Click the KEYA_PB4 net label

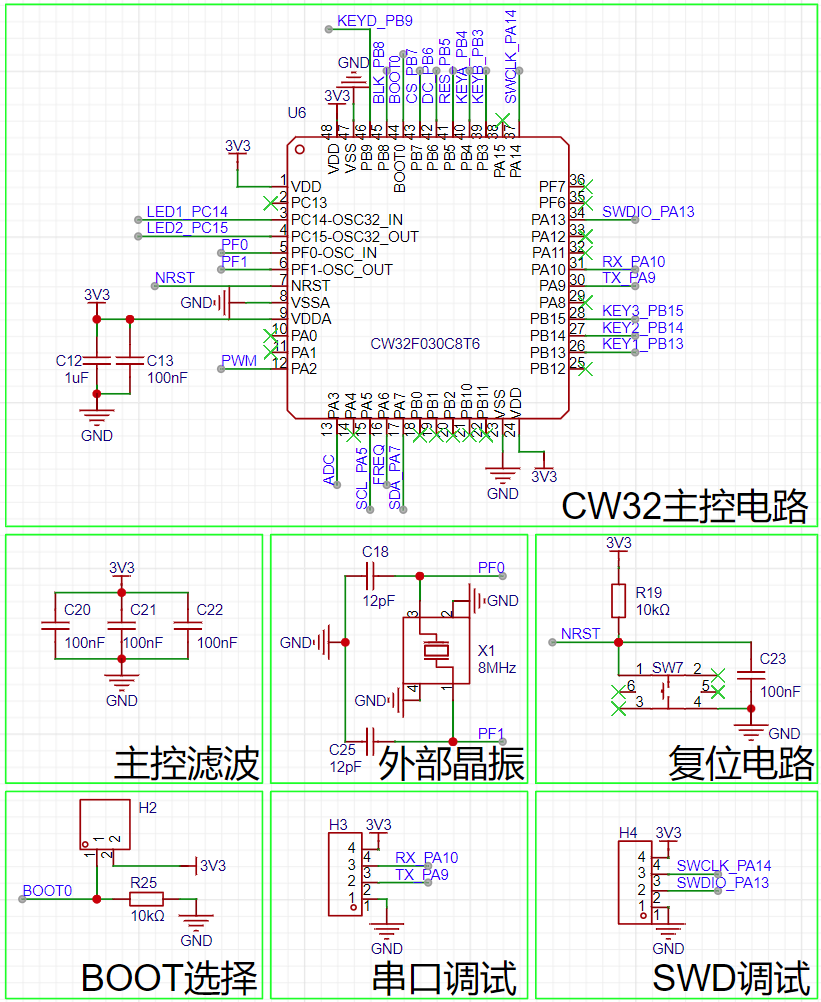461,68
